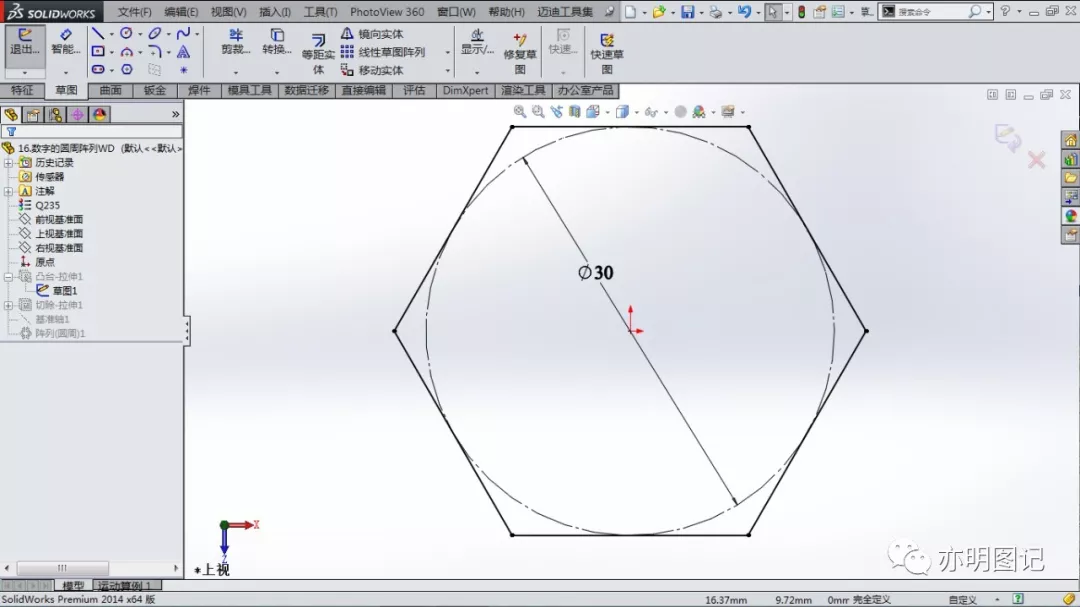The height and width of the screenshot is (607, 1080).
Task: Click Section View icon in view toolbar
Action: click(574, 112)
